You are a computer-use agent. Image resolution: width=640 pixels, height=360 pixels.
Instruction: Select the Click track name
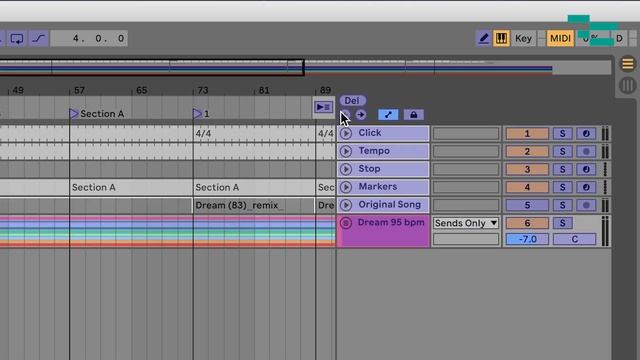[370, 133]
